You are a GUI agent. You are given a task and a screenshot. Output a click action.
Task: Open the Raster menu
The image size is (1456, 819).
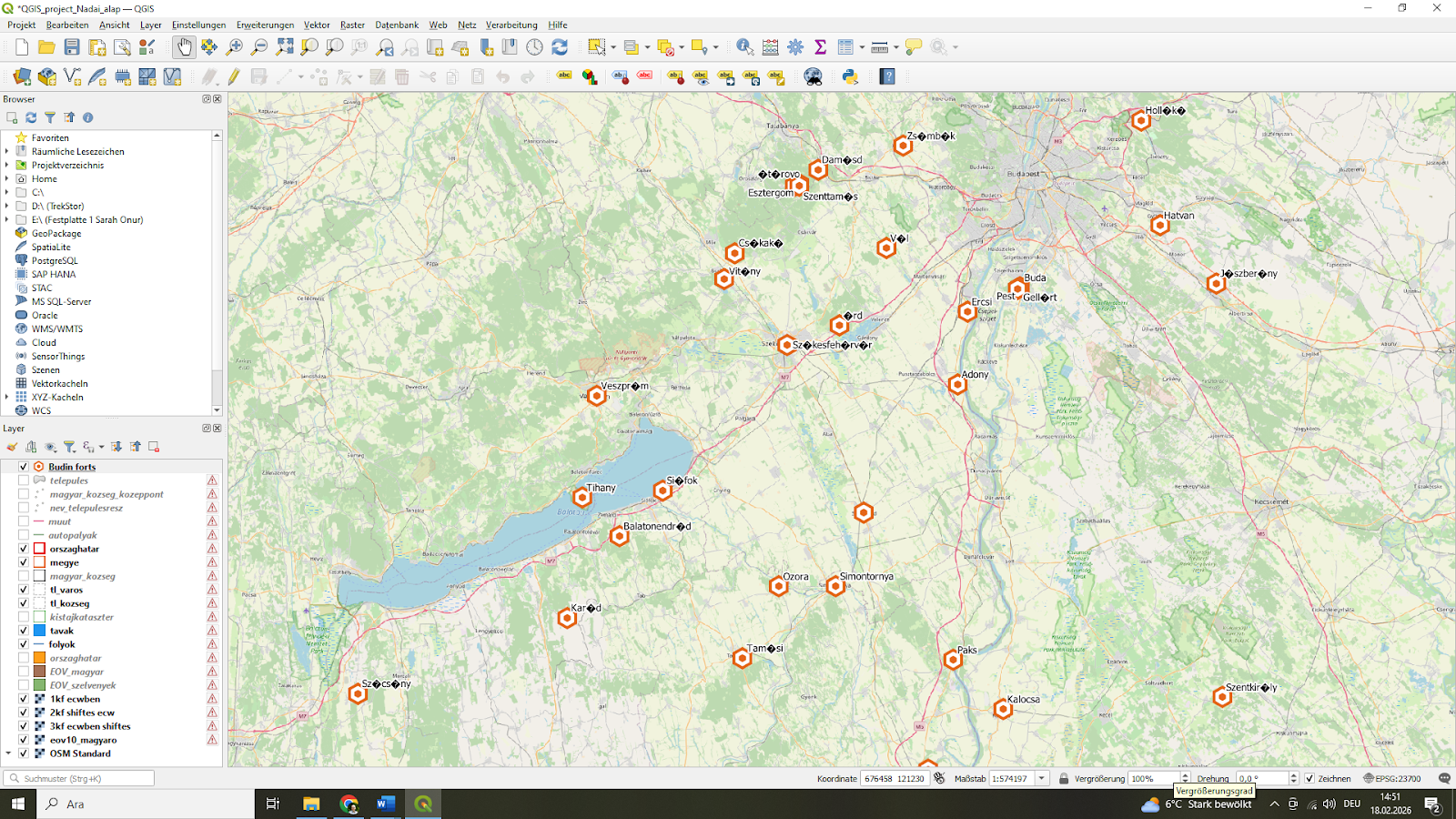tap(352, 25)
